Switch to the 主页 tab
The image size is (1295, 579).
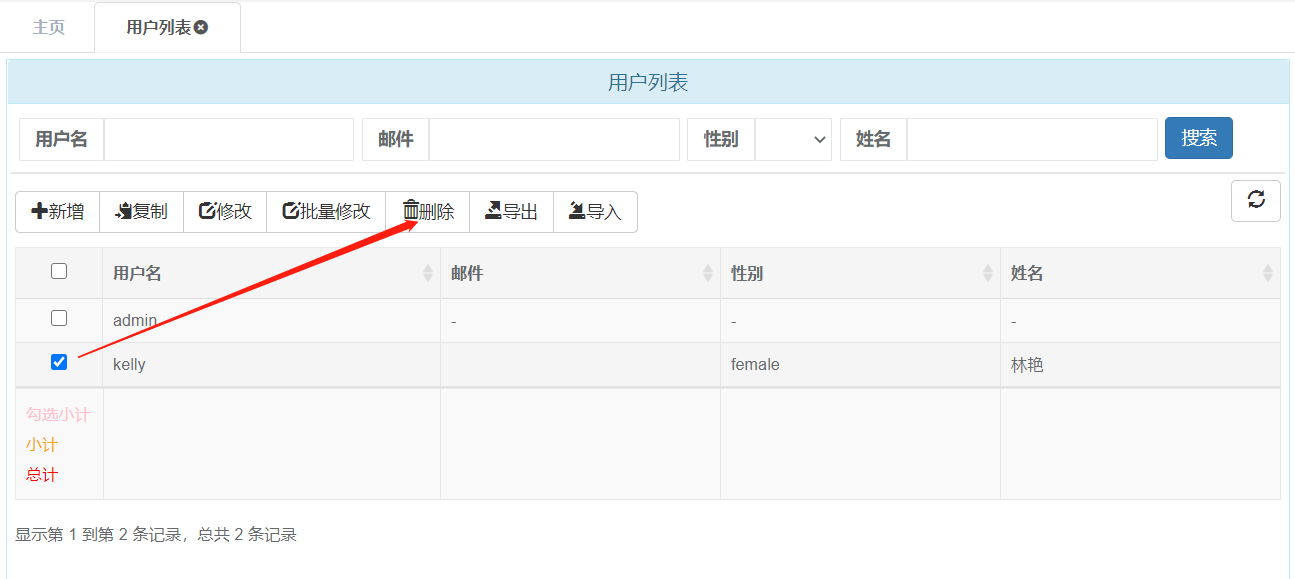47,27
